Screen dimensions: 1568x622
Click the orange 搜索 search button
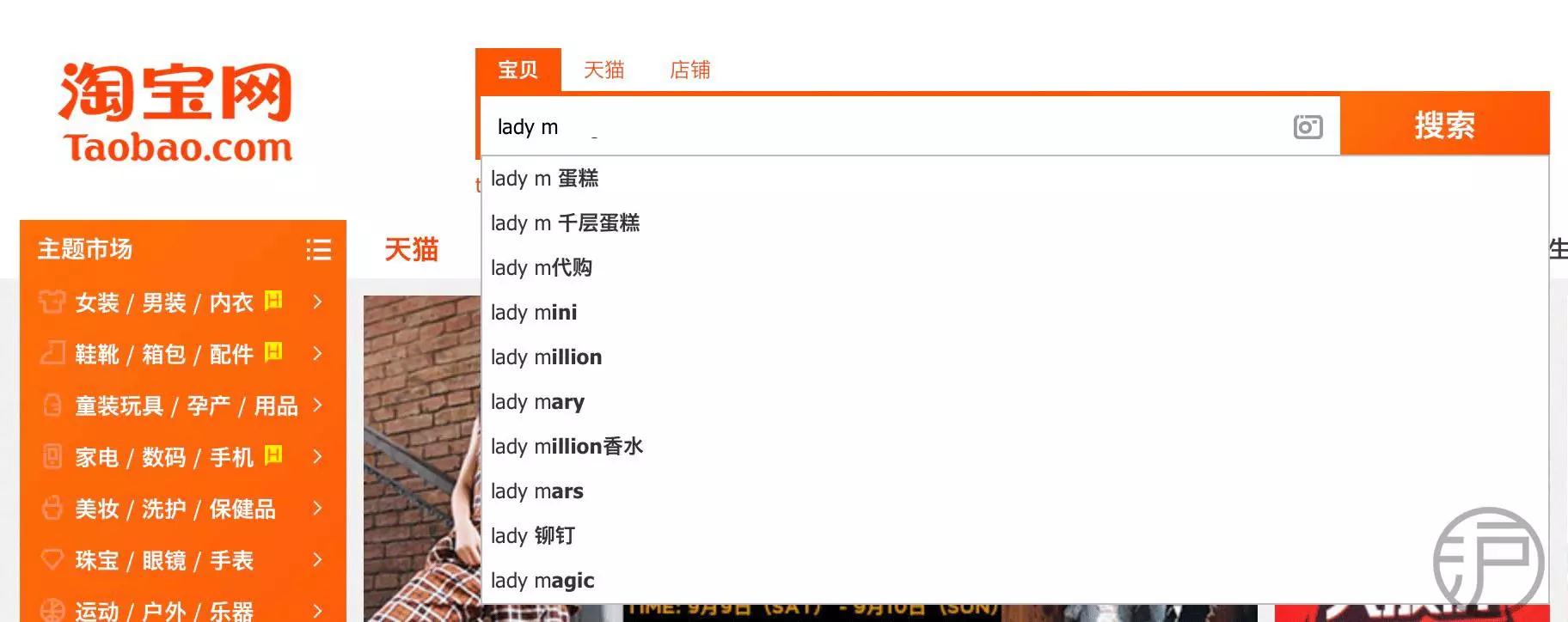coord(1444,125)
